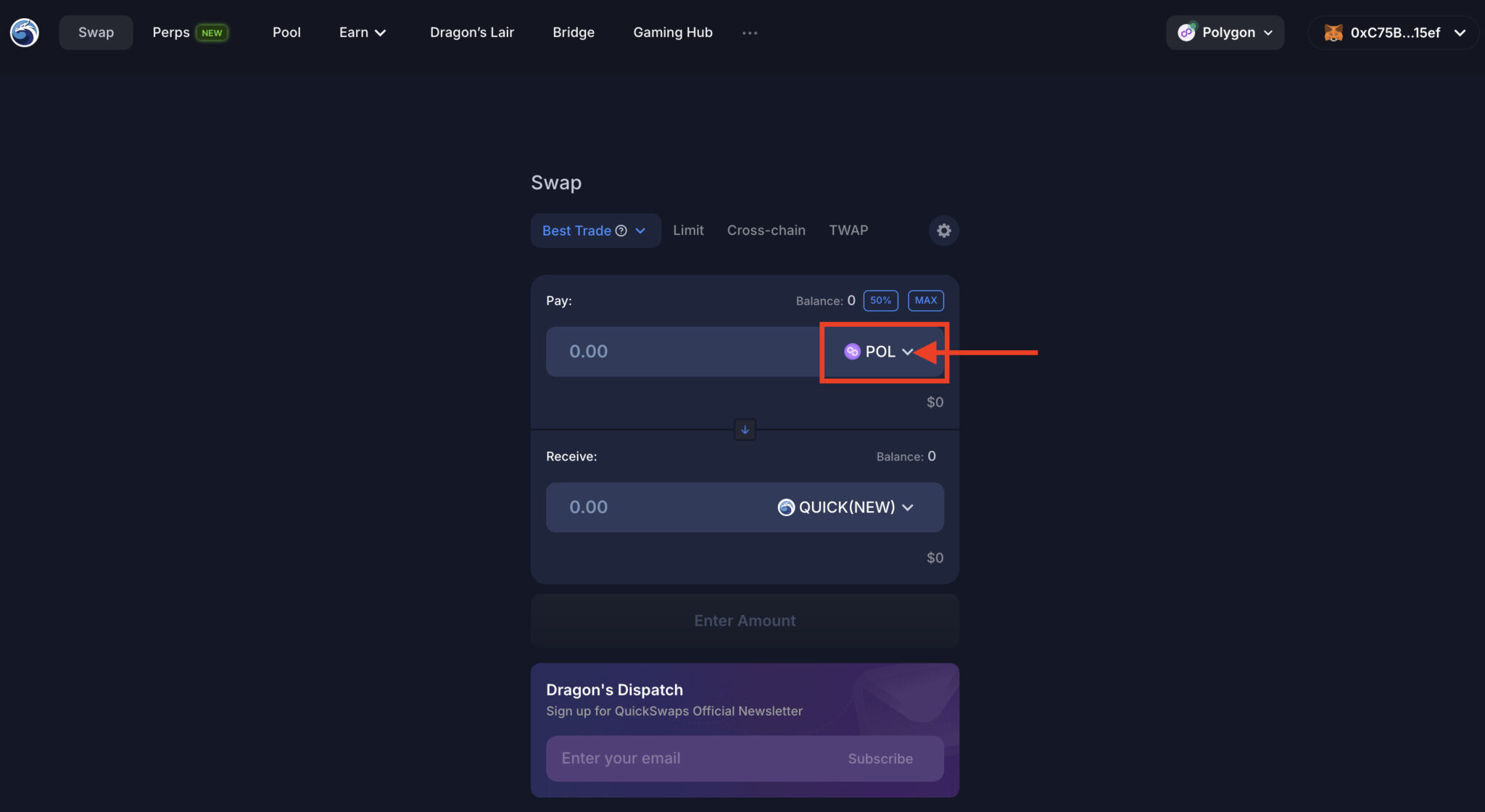This screenshot has width=1485, height=812.
Task: Click the Polygon network icon
Action: 1187,32
